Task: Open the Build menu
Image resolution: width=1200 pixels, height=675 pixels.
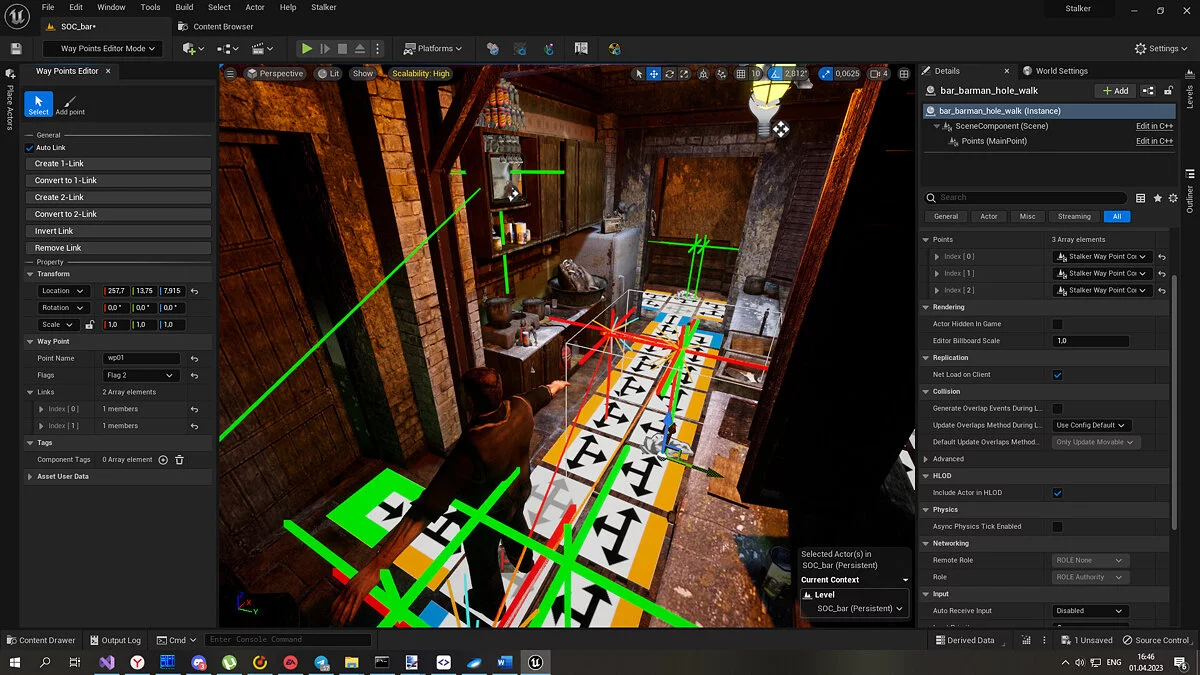Action: 184,7
